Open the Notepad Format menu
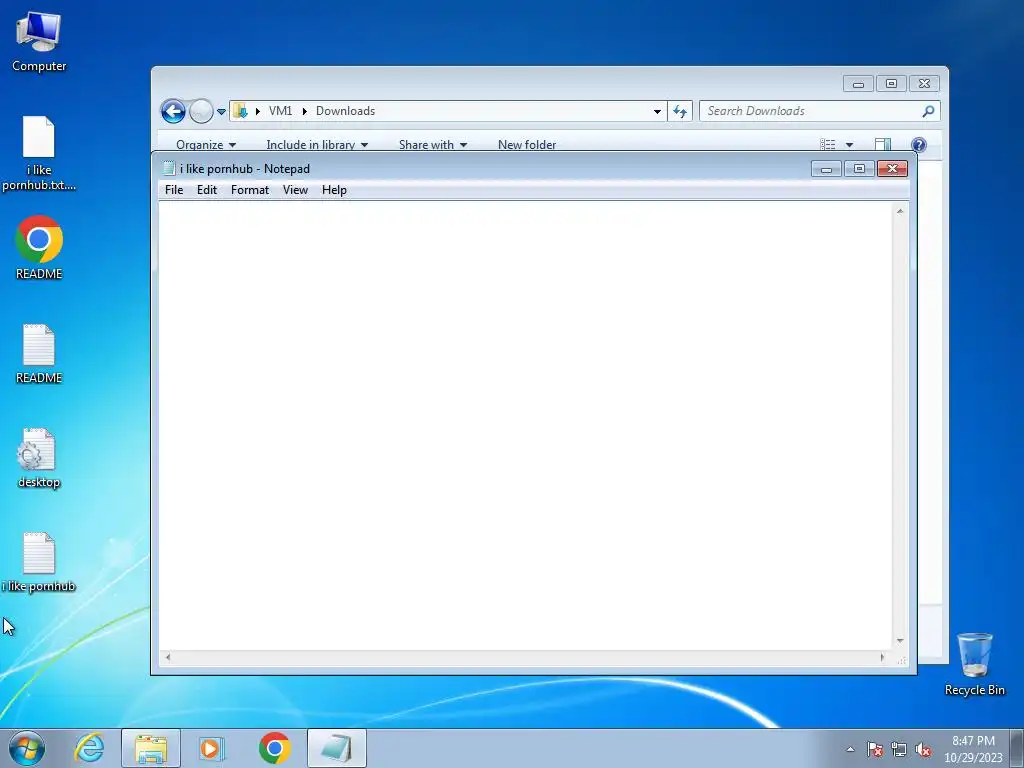This screenshot has height=768, width=1024. coord(249,190)
